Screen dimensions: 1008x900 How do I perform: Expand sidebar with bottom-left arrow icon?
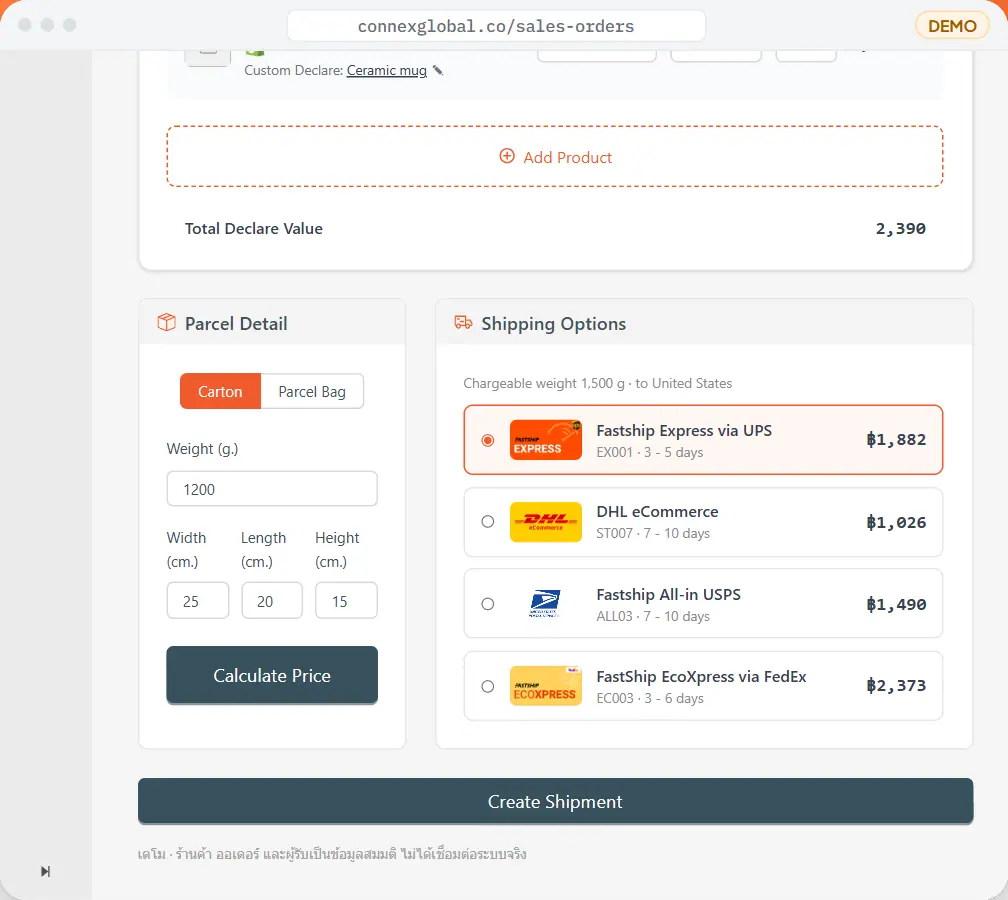45,871
